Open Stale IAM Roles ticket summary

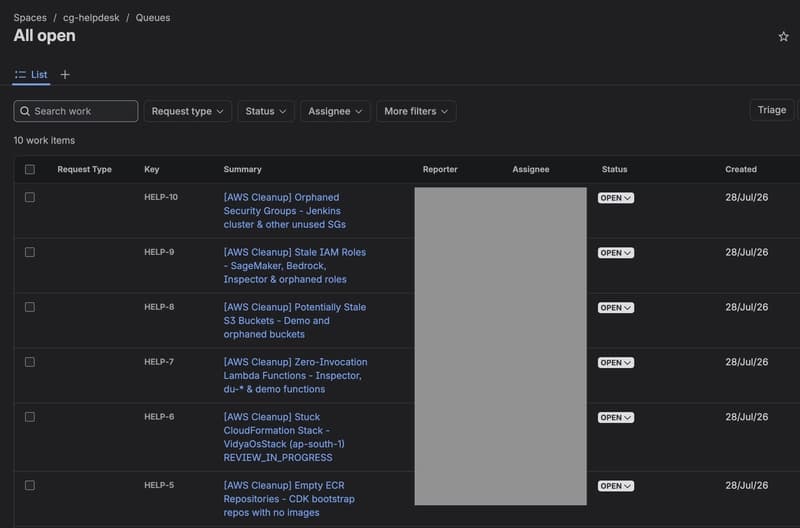295,266
